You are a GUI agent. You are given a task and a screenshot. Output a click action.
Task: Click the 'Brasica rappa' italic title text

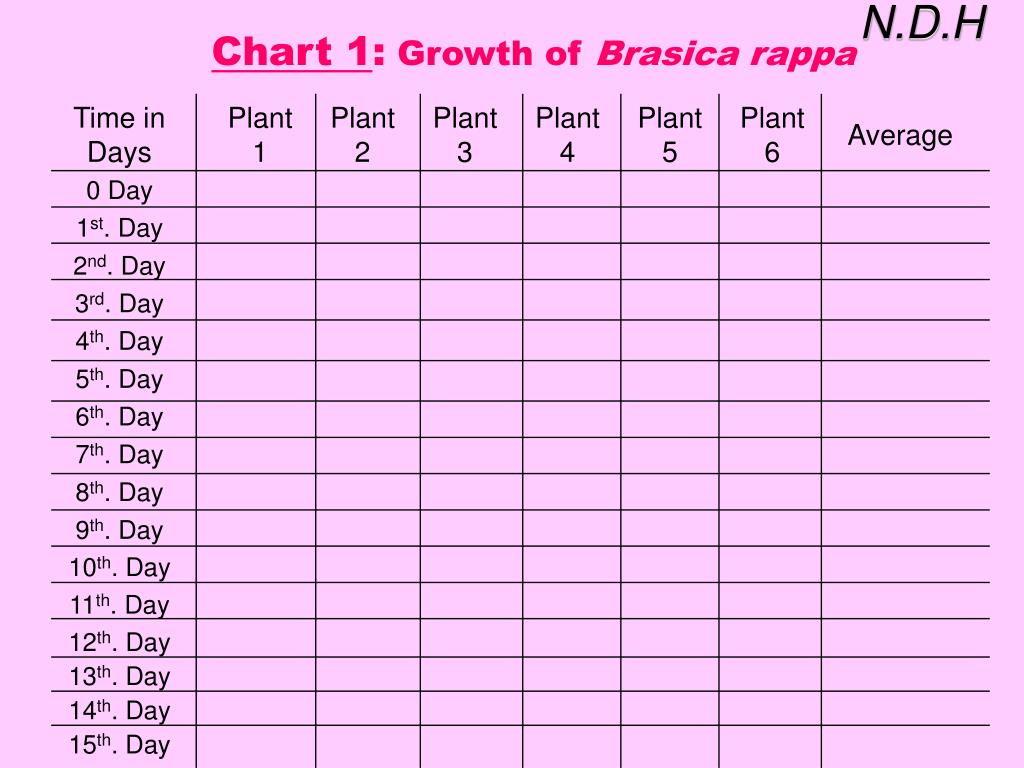727,54
